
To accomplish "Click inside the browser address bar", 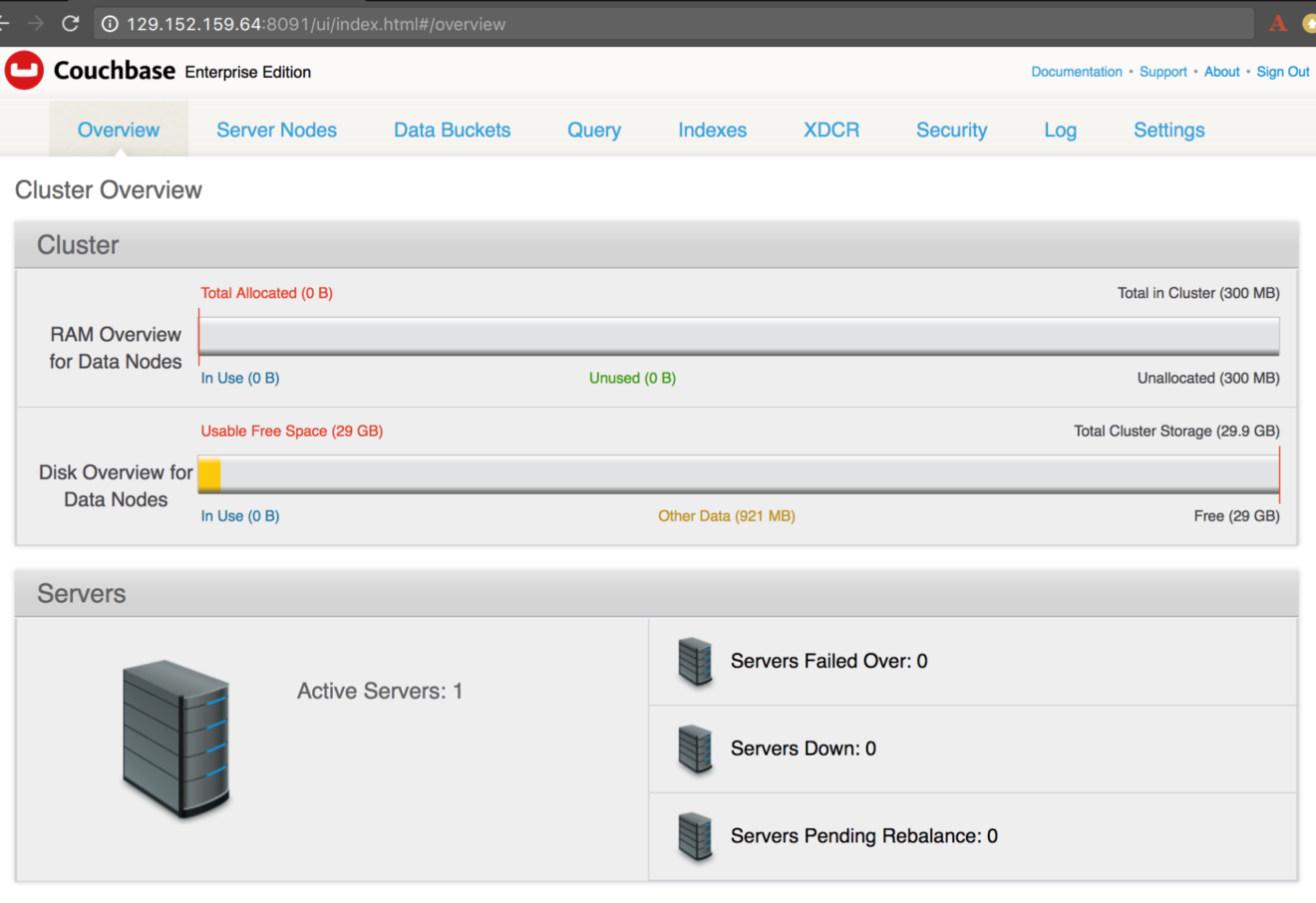I will coord(399,24).
